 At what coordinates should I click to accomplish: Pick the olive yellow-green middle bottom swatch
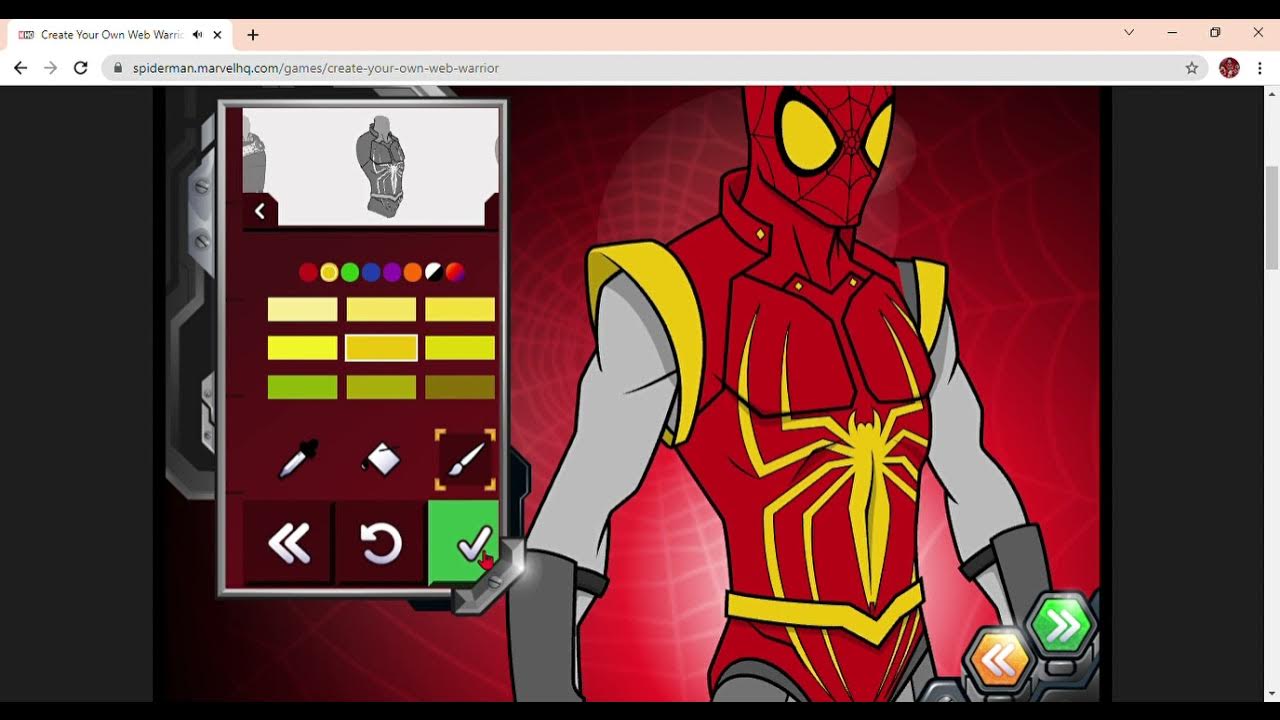pyautogui.click(x=381, y=387)
